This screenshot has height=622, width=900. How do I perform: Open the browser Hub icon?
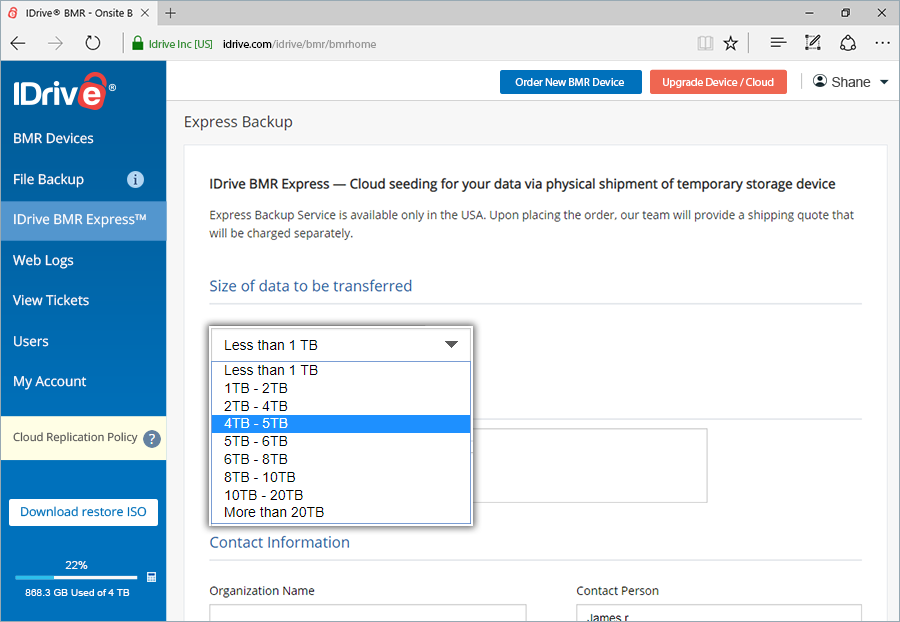[778, 43]
